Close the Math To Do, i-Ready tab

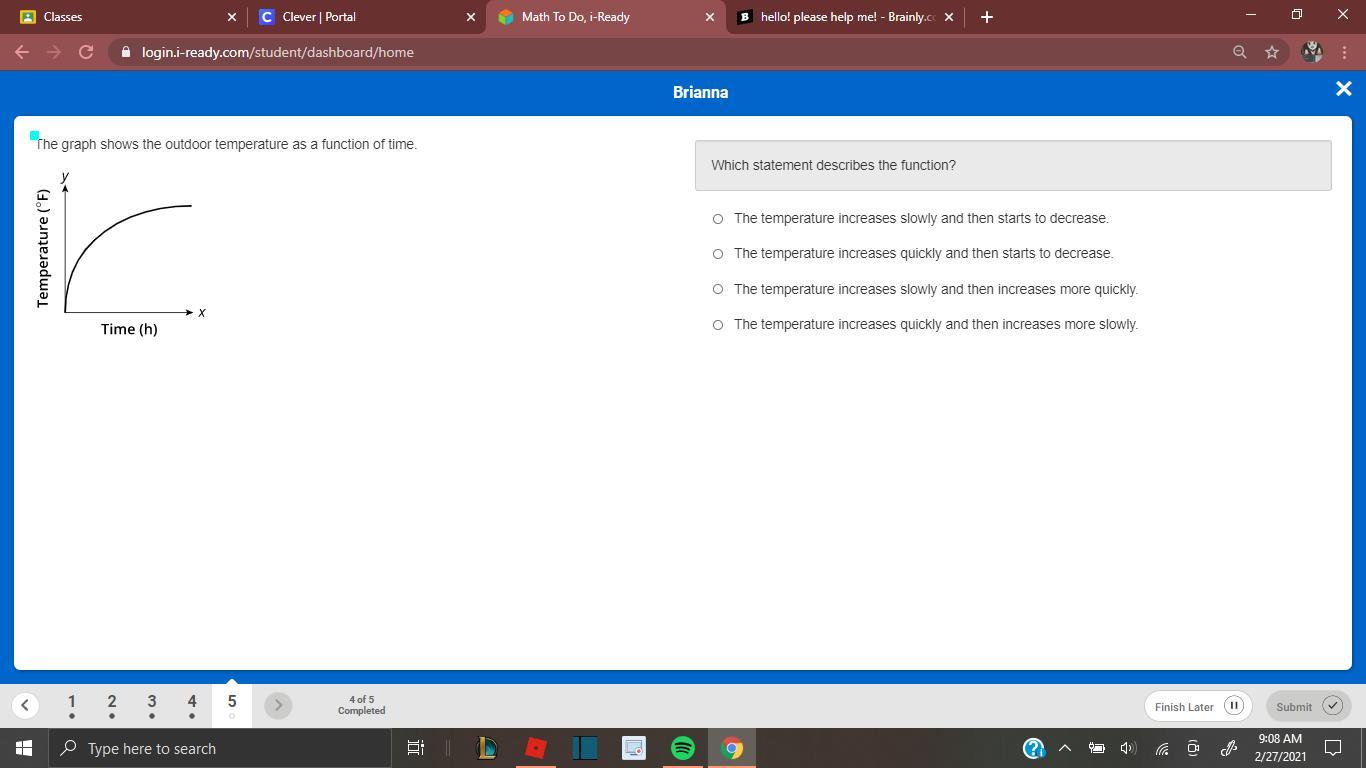[x=710, y=17]
